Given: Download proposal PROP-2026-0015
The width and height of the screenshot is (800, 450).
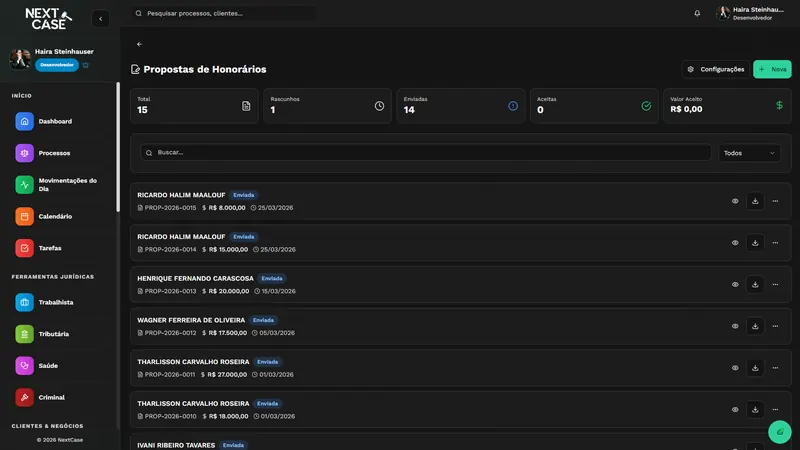Looking at the screenshot, I should [x=755, y=201].
